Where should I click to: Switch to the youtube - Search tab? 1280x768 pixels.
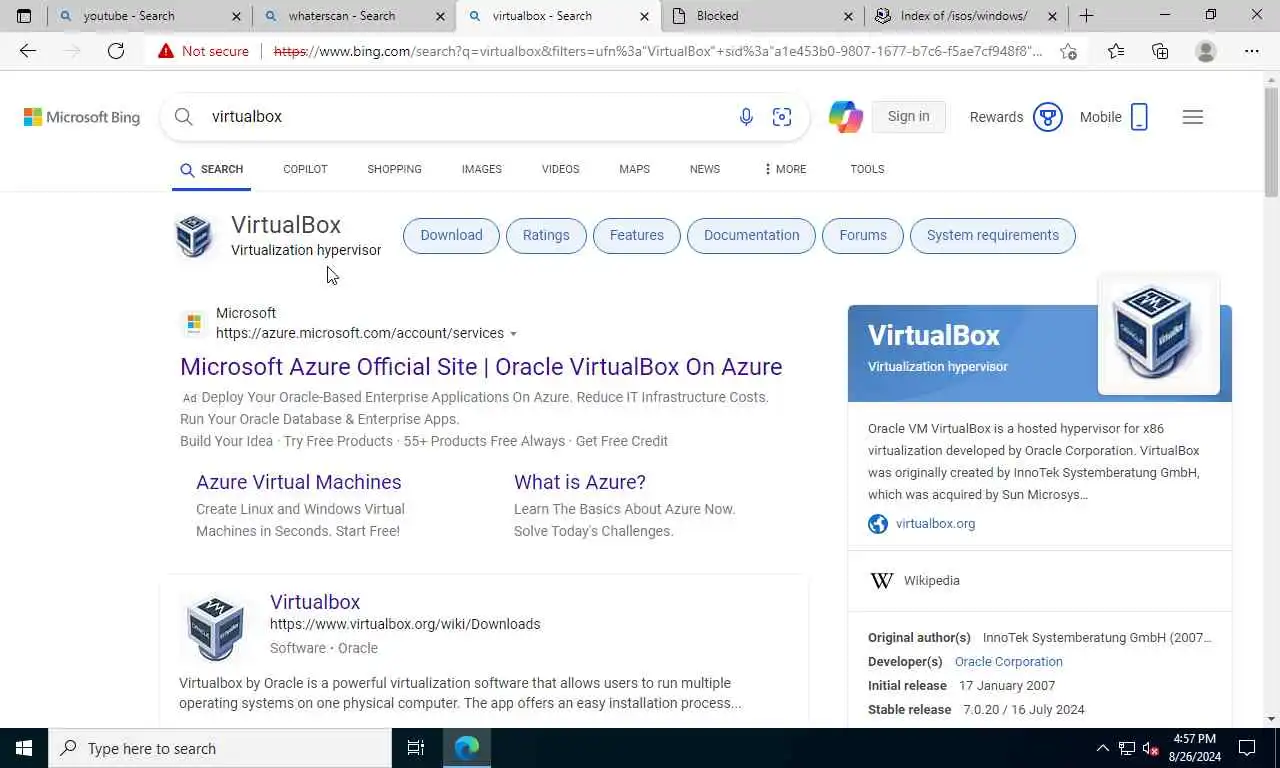pos(150,16)
